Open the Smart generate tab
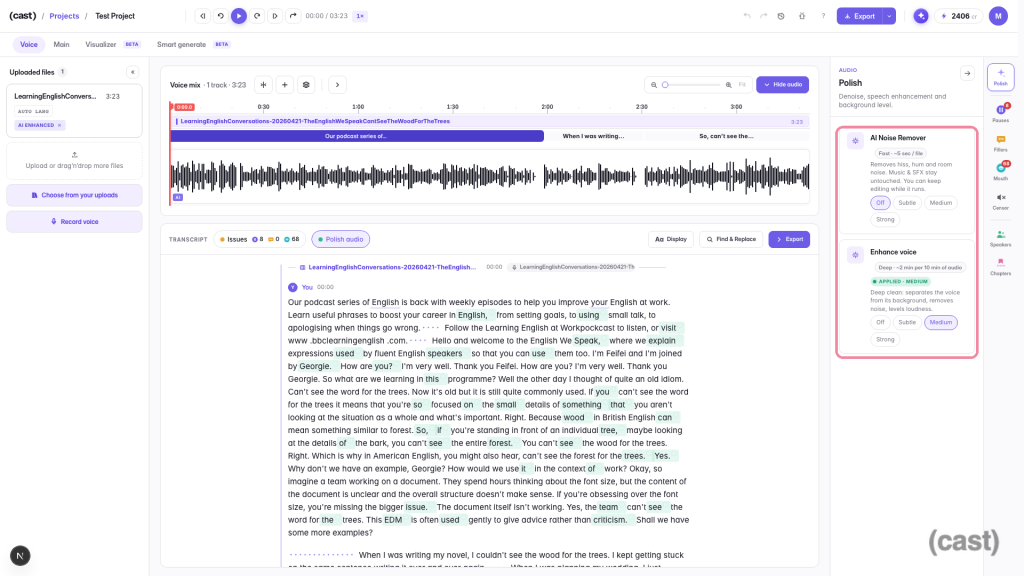 [182, 44]
